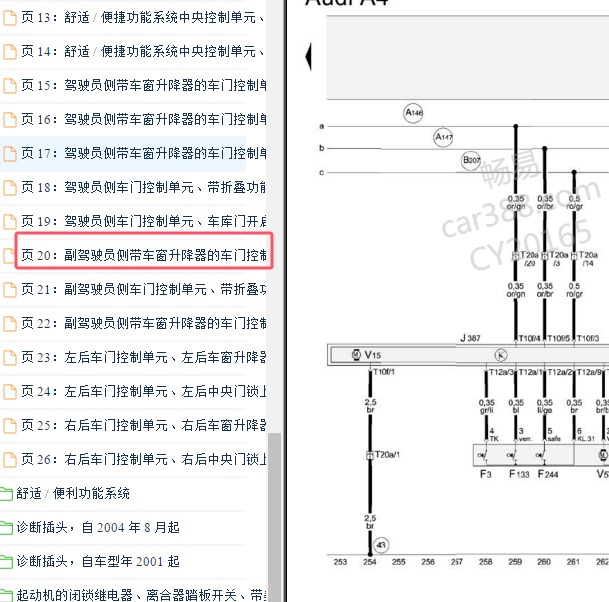Viewport: 609px width, 602px height.
Task: Click the K symbol in J387 unit
Action: tap(501, 355)
